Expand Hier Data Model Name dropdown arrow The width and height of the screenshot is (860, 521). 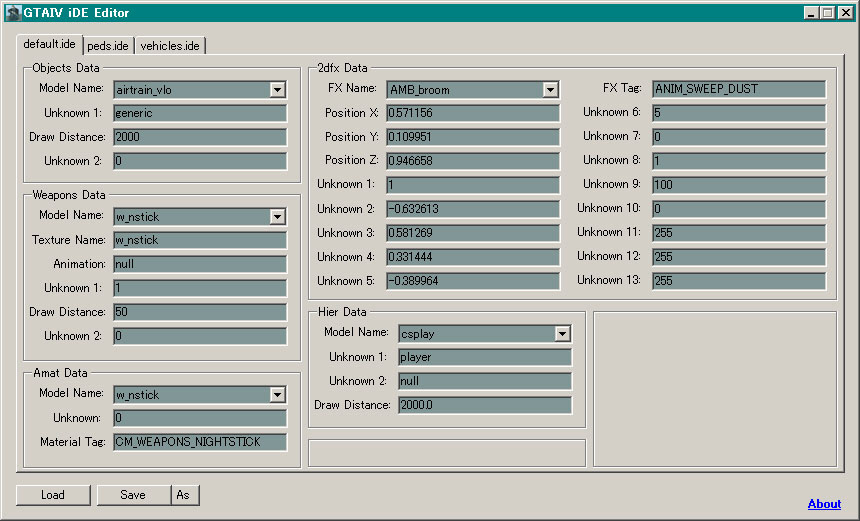(x=562, y=333)
